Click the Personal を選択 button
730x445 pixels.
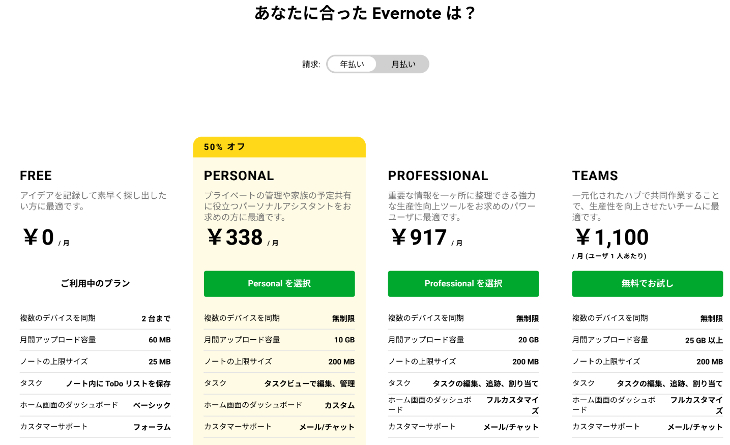[x=279, y=283]
